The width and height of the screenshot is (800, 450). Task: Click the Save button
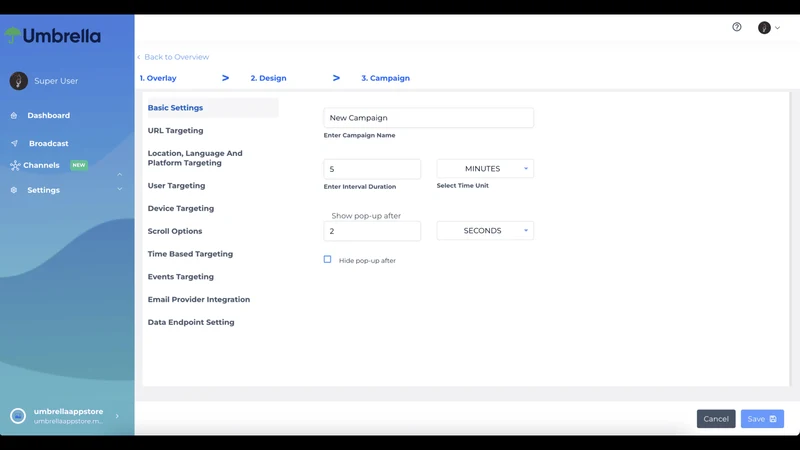point(762,419)
